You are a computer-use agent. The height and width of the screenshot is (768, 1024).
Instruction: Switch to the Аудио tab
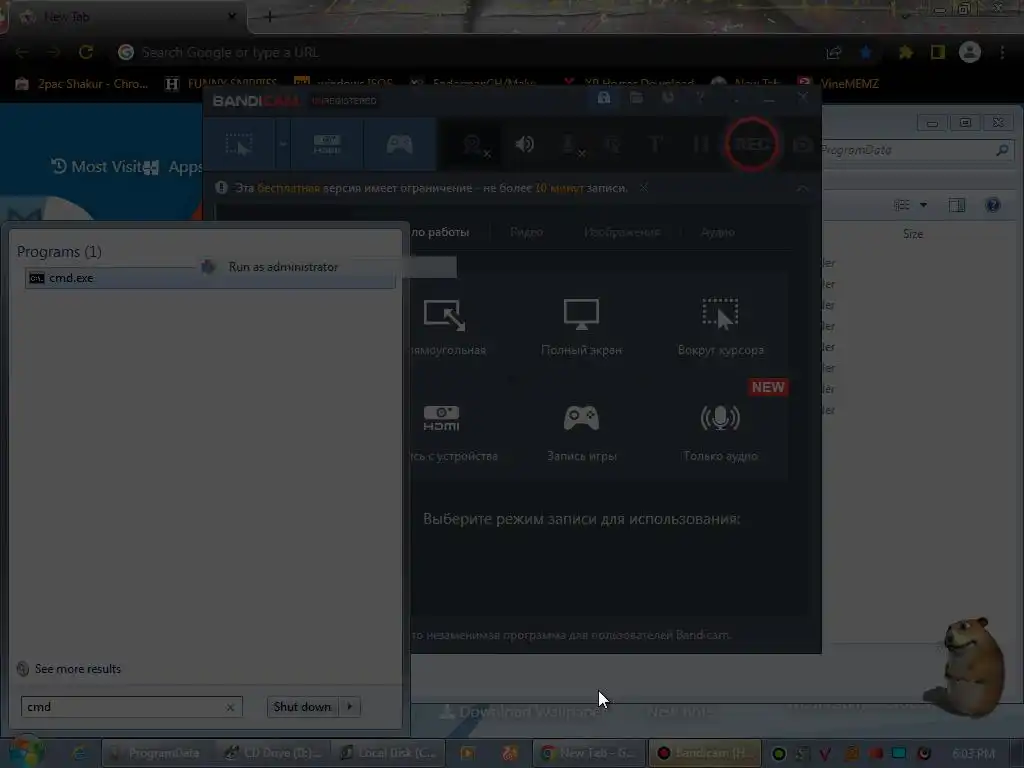(x=718, y=232)
